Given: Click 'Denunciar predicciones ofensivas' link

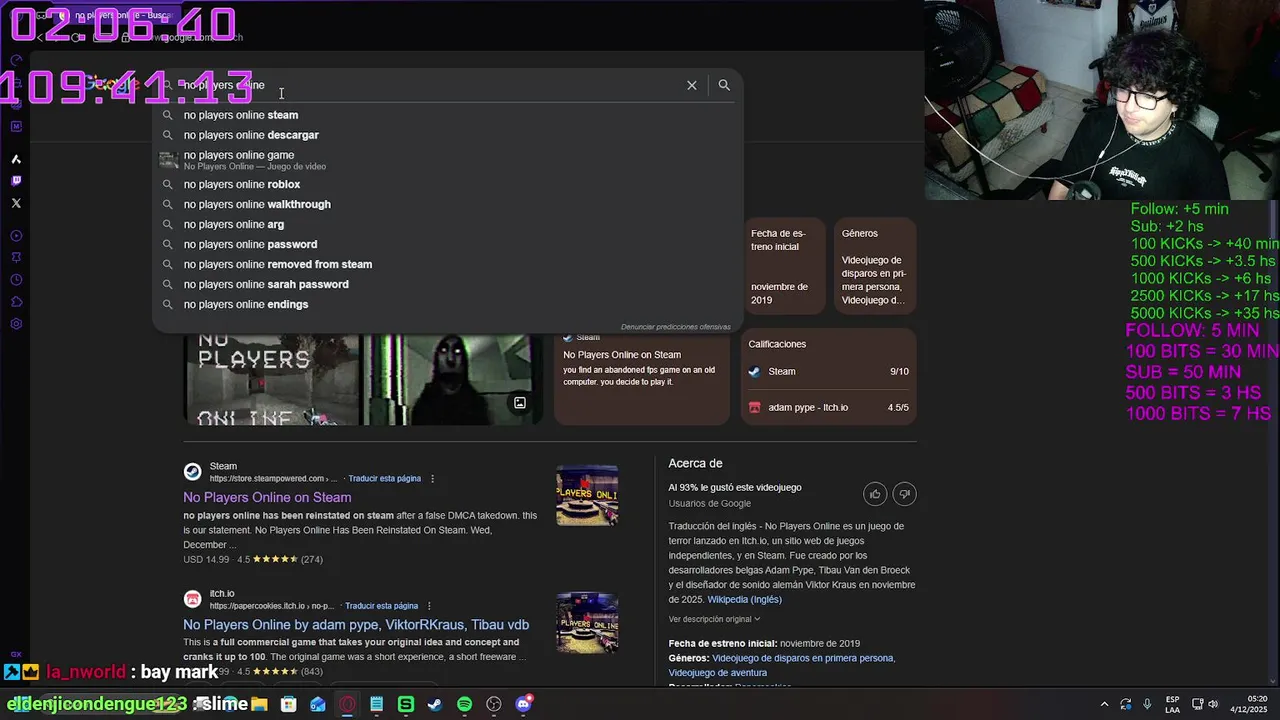Looking at the screenshot, I should pos(676,327).
